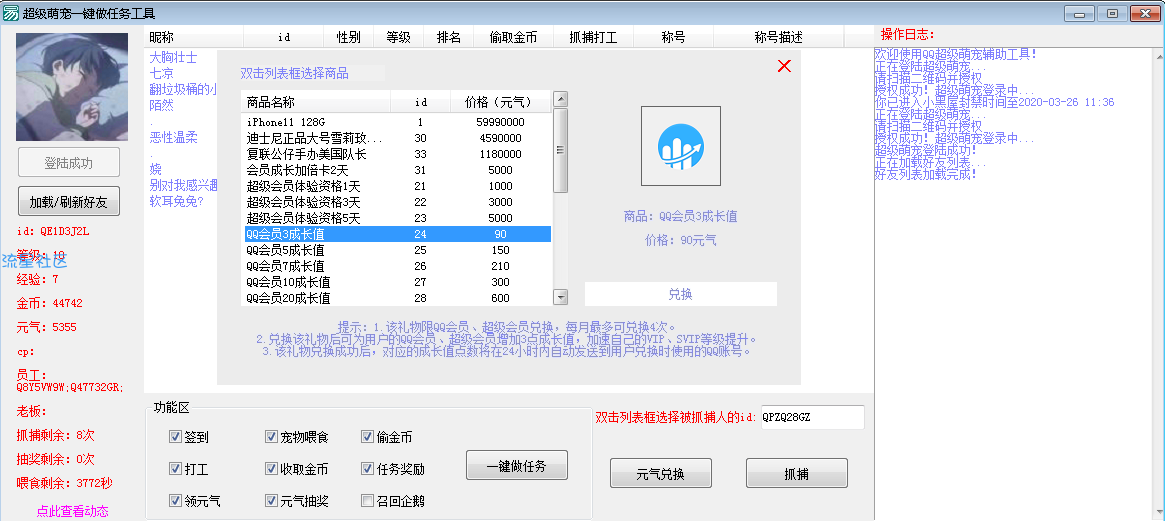Click the 元气兑换 button
This screenshot has height=521, width=1165.
point(661,473)
